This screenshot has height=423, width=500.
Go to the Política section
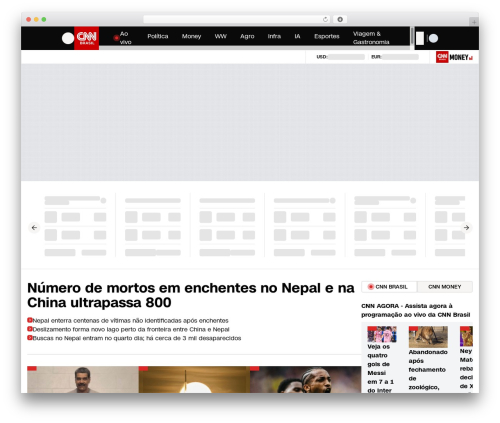click(x=158, y=36)
